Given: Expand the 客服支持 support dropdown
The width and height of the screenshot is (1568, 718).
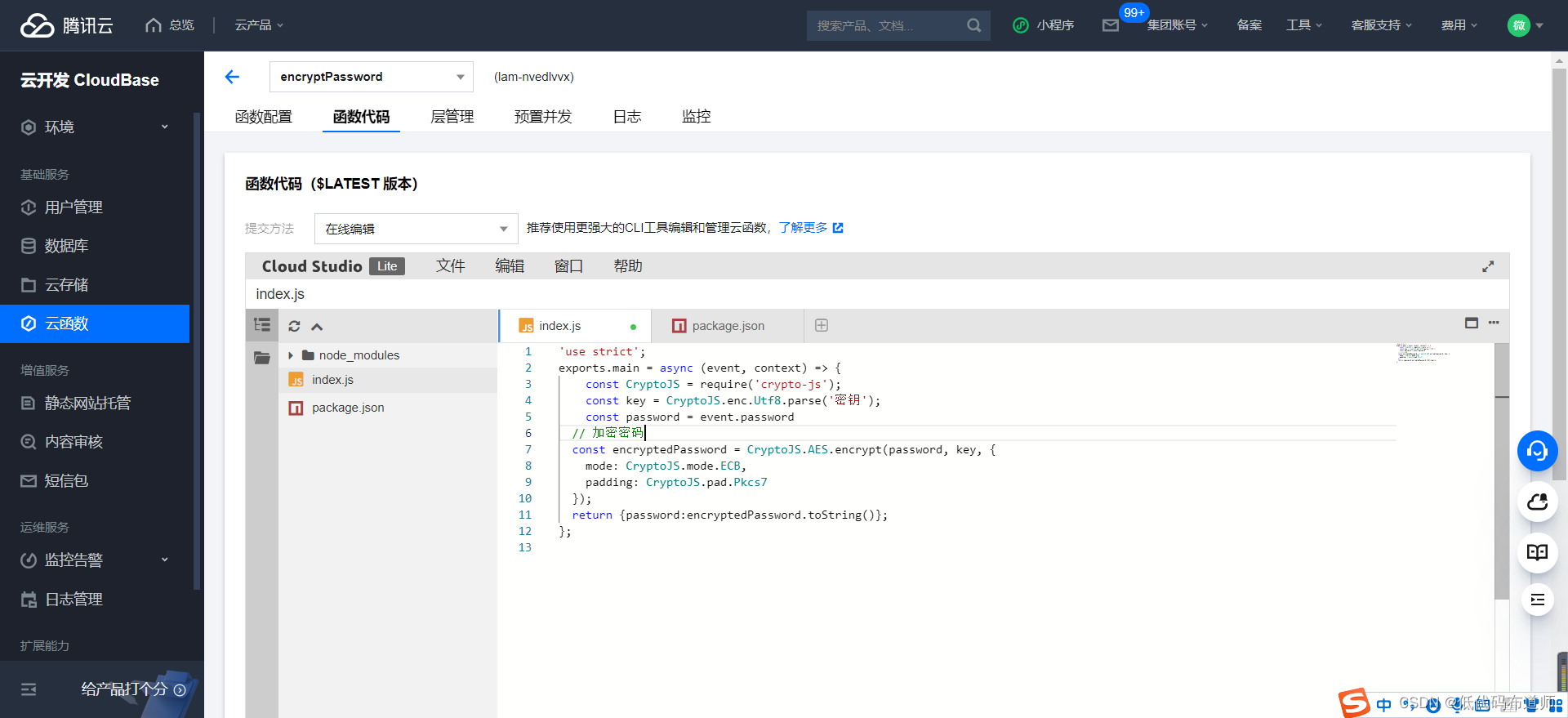Looking at the screenshot, I should tap(1382, 25).
